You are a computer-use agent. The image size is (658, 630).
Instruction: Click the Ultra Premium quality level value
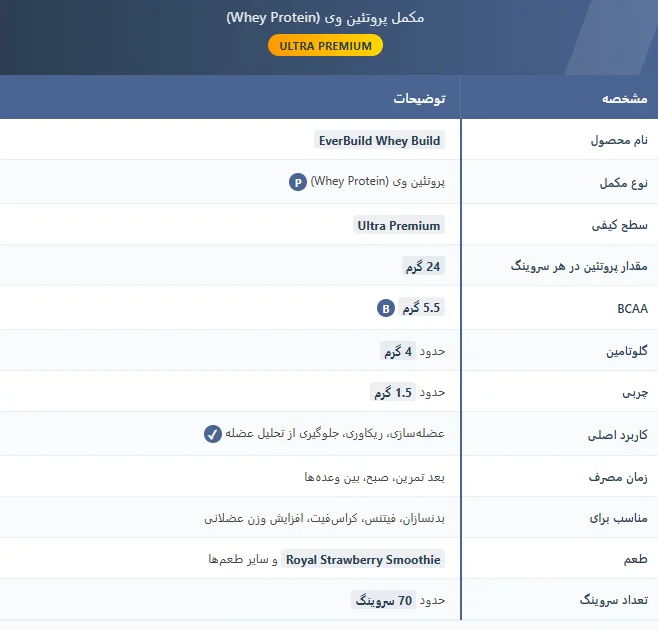click(x=399, y=225)
